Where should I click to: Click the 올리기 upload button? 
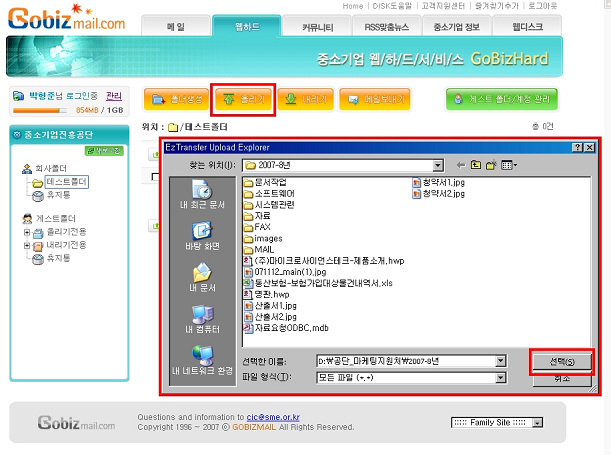tap(243, 99)
